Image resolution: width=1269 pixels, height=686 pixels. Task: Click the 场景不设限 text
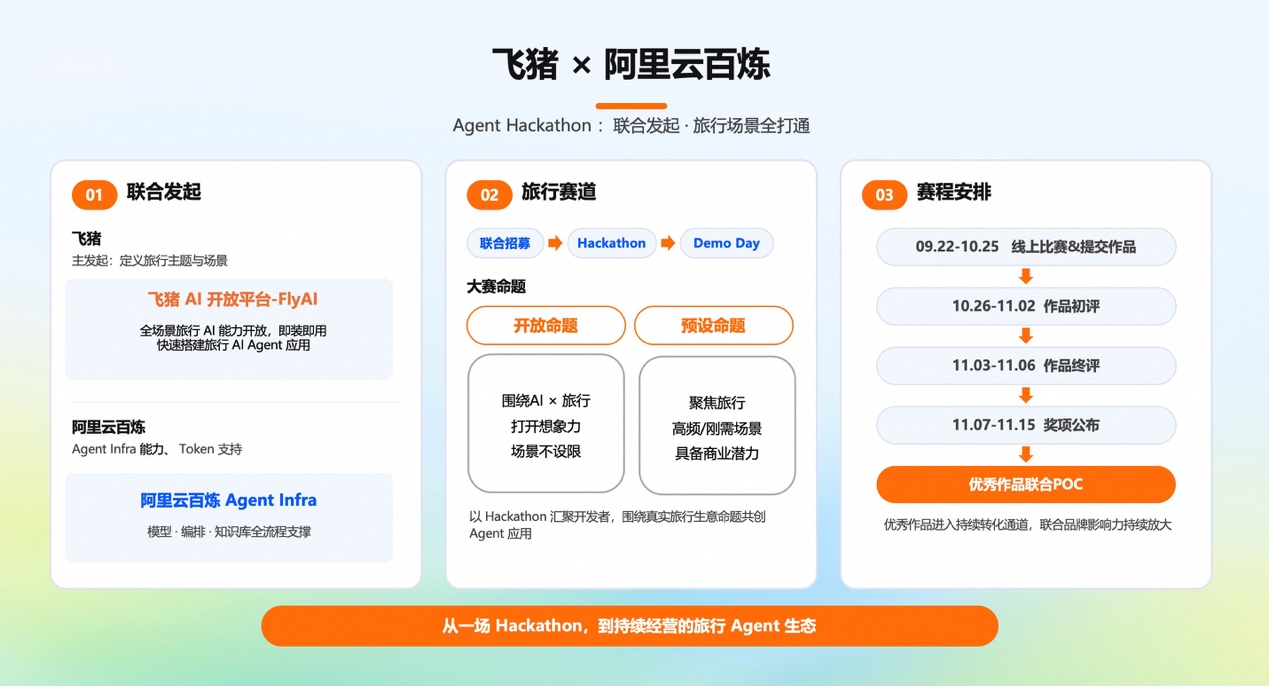point(546,451)
